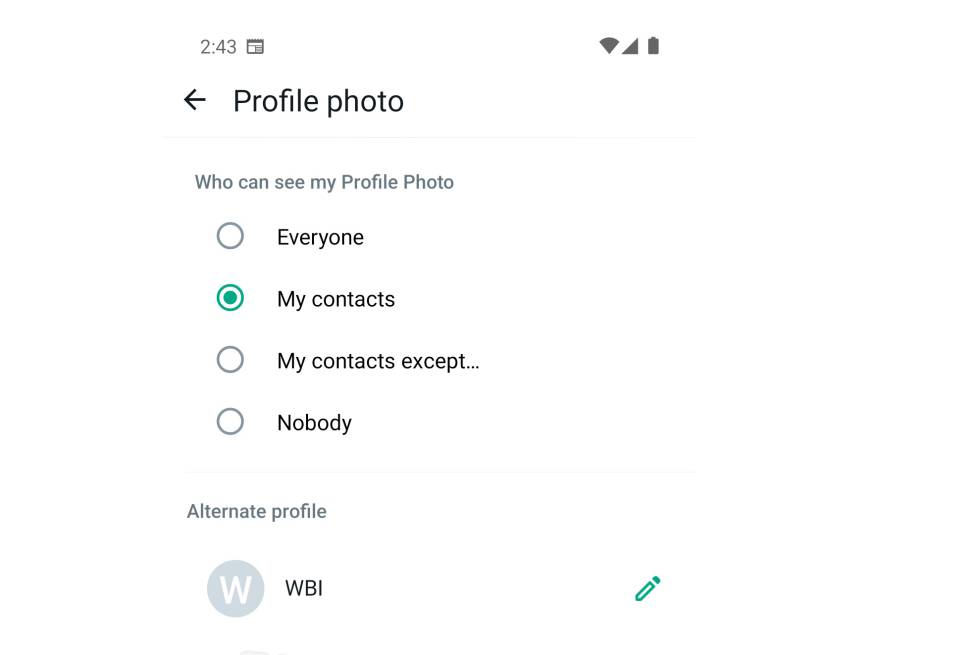Click the 2:43 clock time
980x655 pixels.
218,47
